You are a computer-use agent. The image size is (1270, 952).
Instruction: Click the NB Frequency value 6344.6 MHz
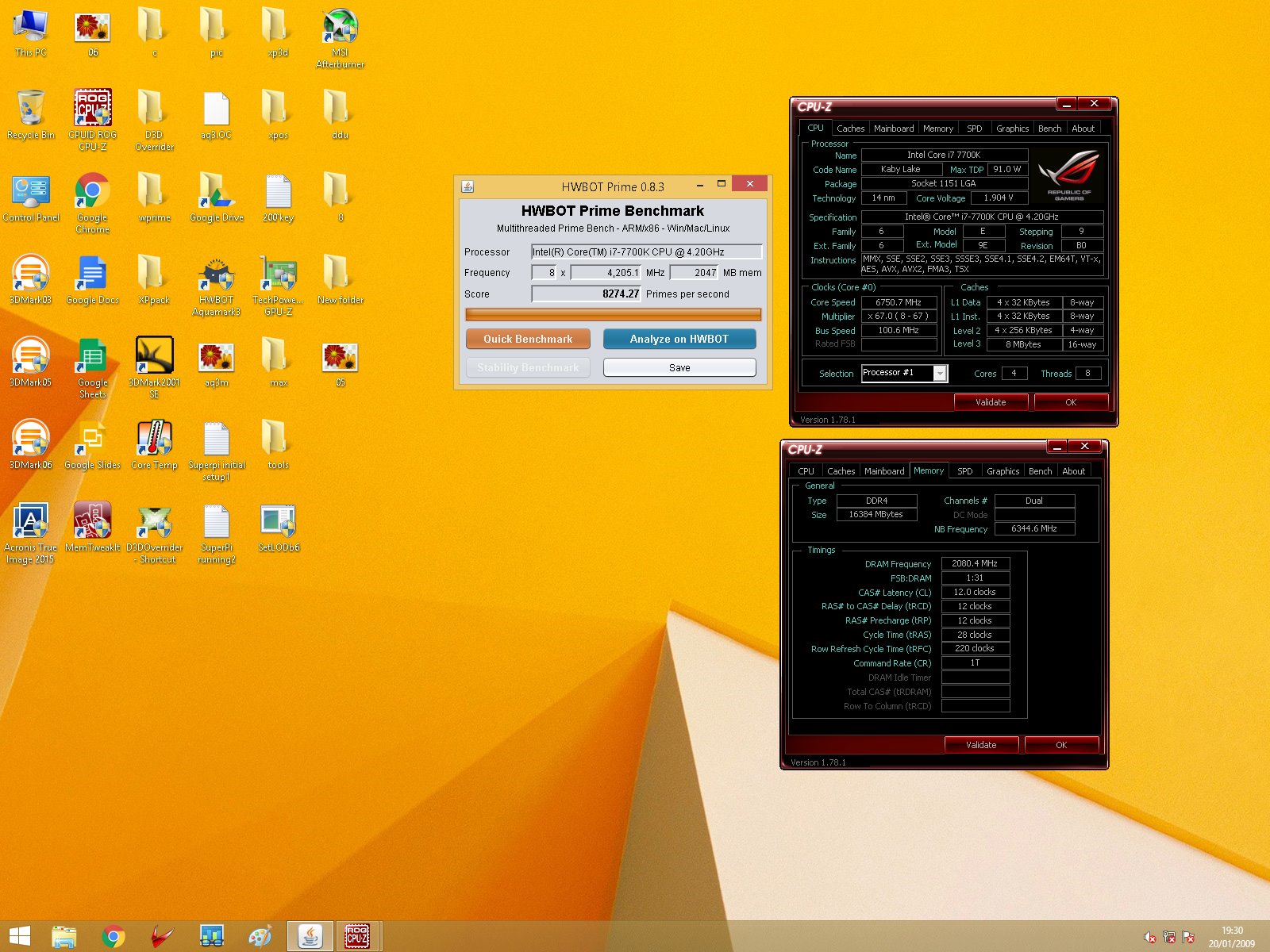(x=1034, y=528)
